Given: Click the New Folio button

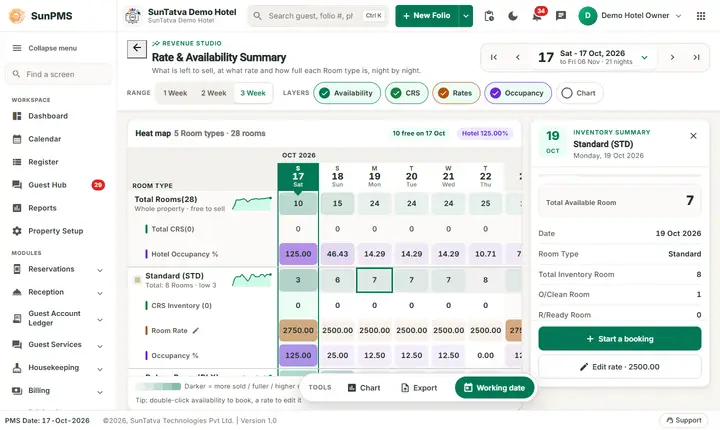Looking at the screenshot, I should 427,16.
